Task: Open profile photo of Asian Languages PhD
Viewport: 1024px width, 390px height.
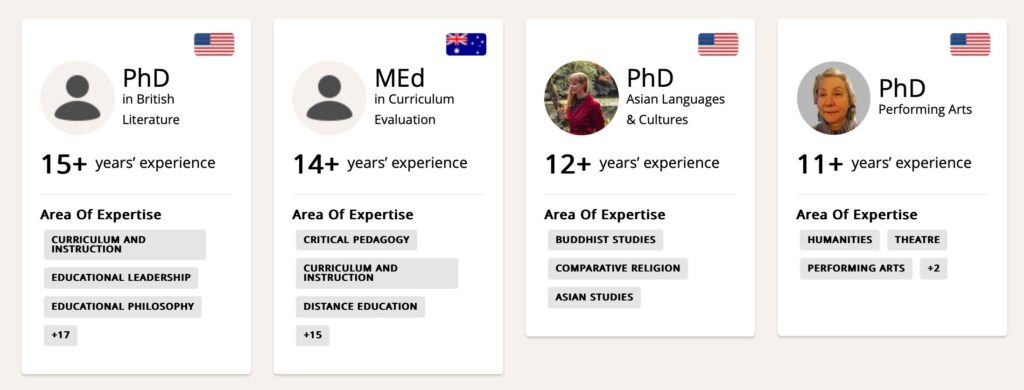Action: pos(581,98)
